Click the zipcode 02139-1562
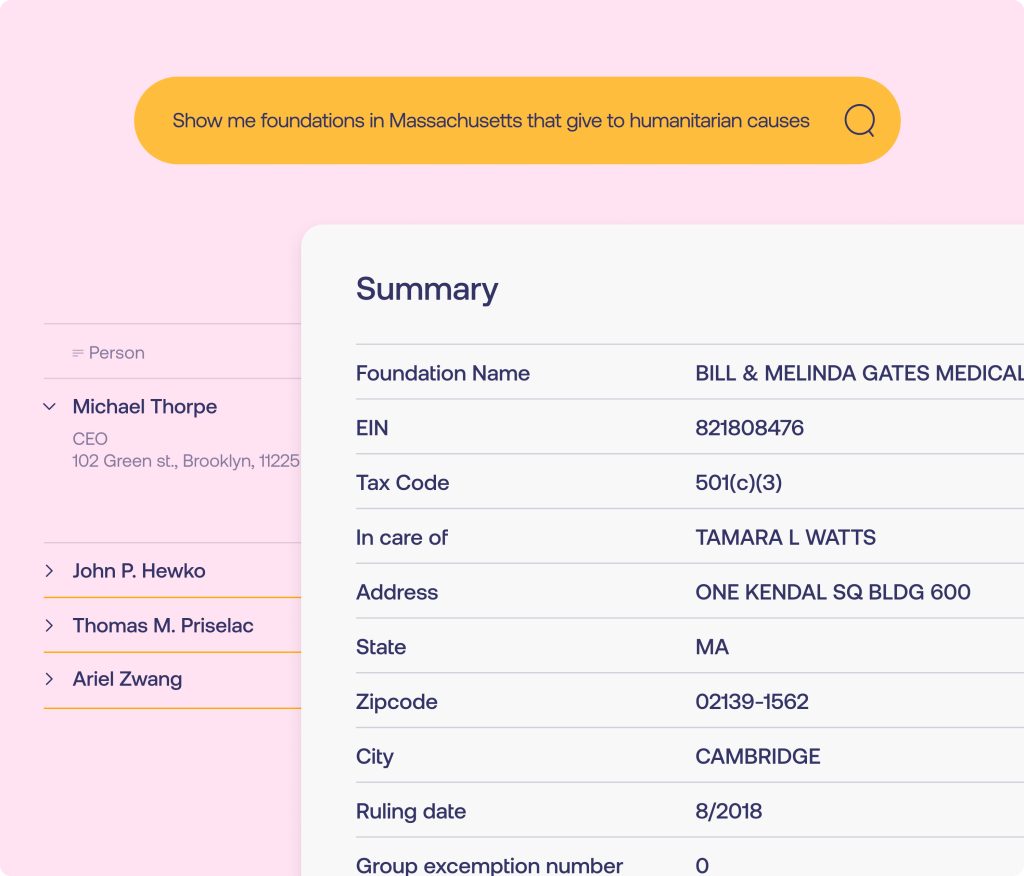1024x876 pixels. click(752, 702)
